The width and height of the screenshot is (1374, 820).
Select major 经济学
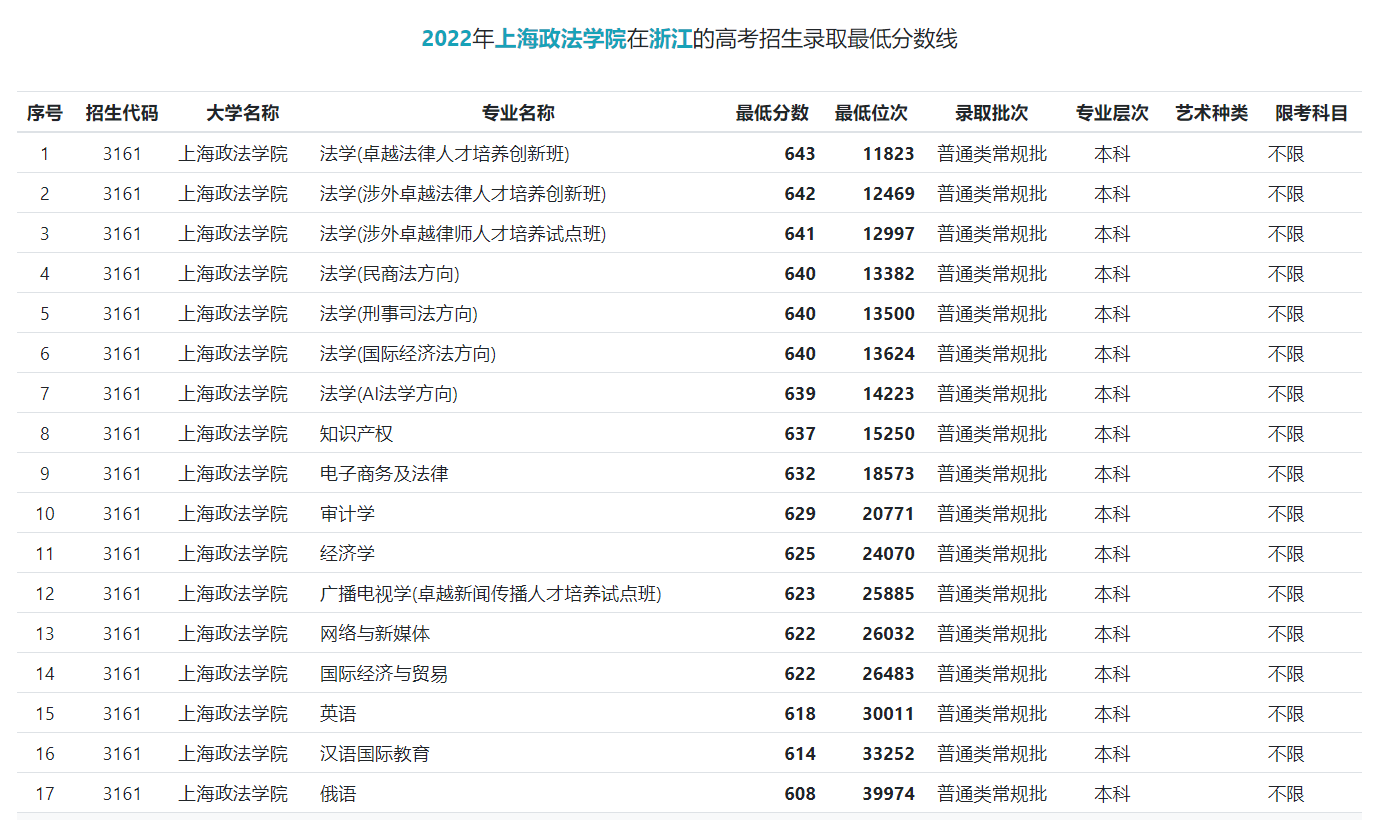[347, 554]
